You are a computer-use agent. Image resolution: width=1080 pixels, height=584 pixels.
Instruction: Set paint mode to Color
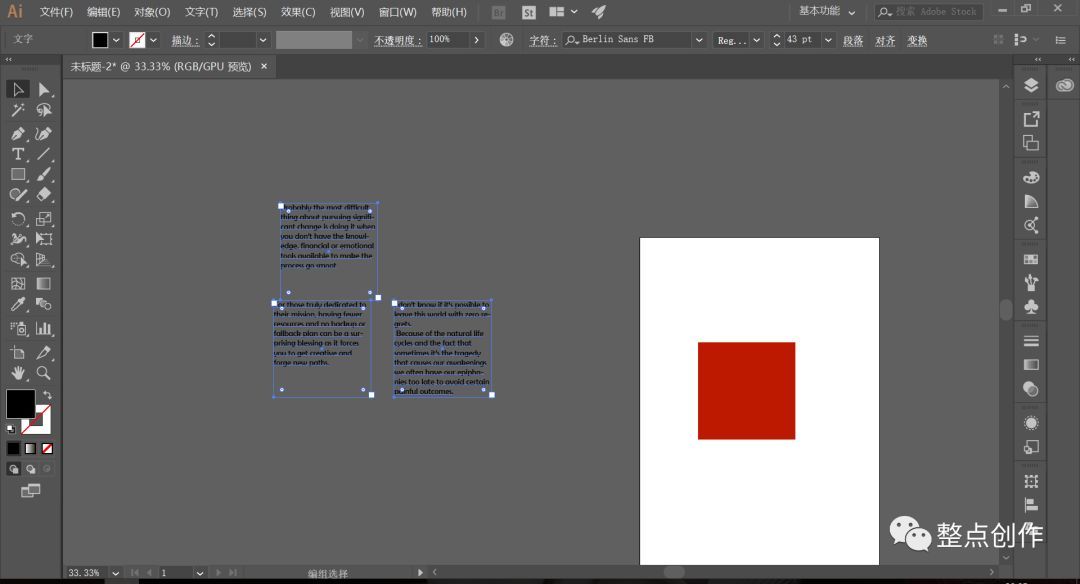13,448
